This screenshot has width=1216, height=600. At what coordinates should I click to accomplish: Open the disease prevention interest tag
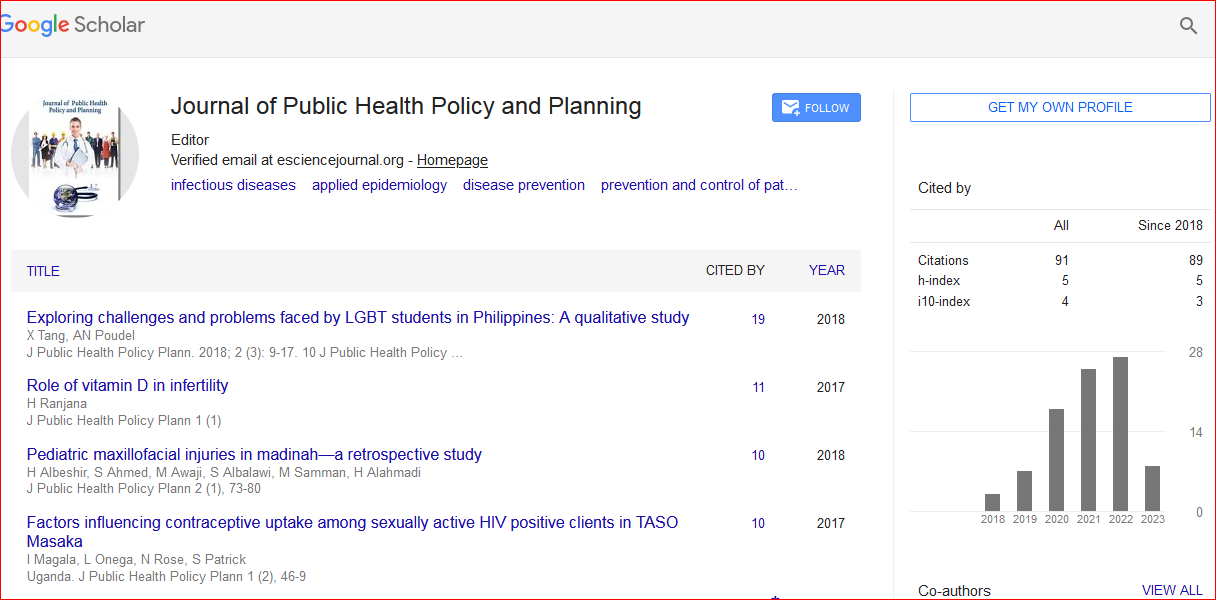(524, 185)
